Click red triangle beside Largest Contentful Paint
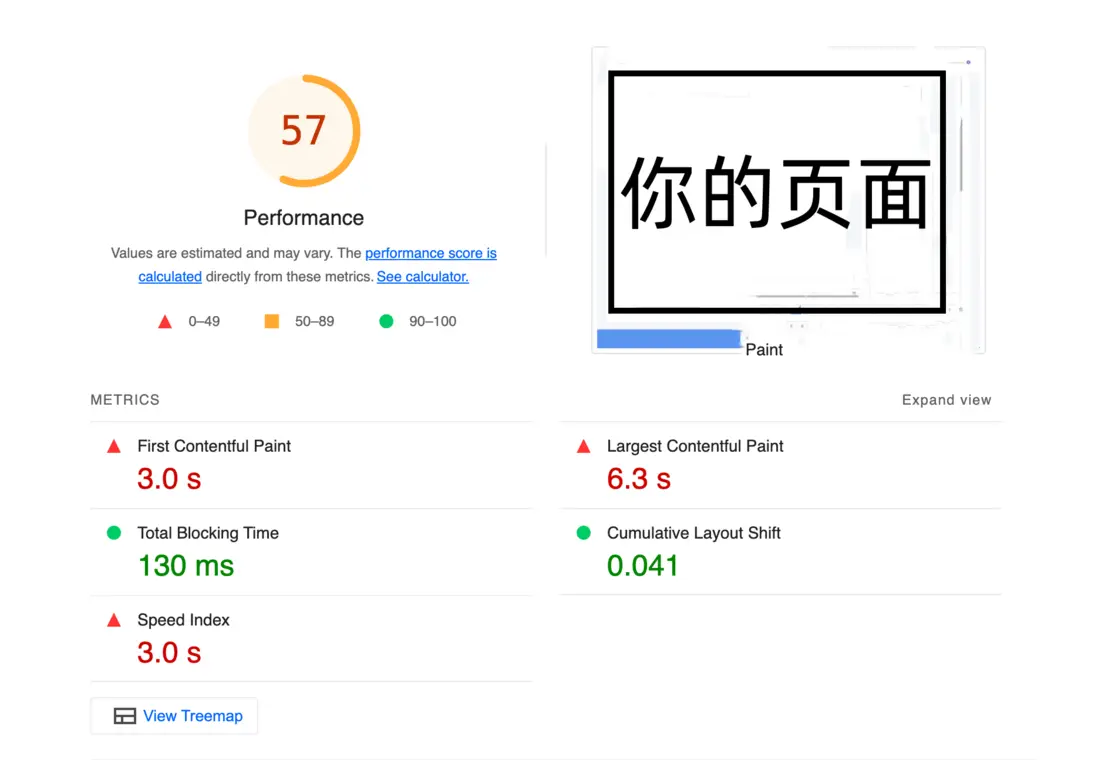This screenshot has width=1098, height=760. tap(583, 446)
